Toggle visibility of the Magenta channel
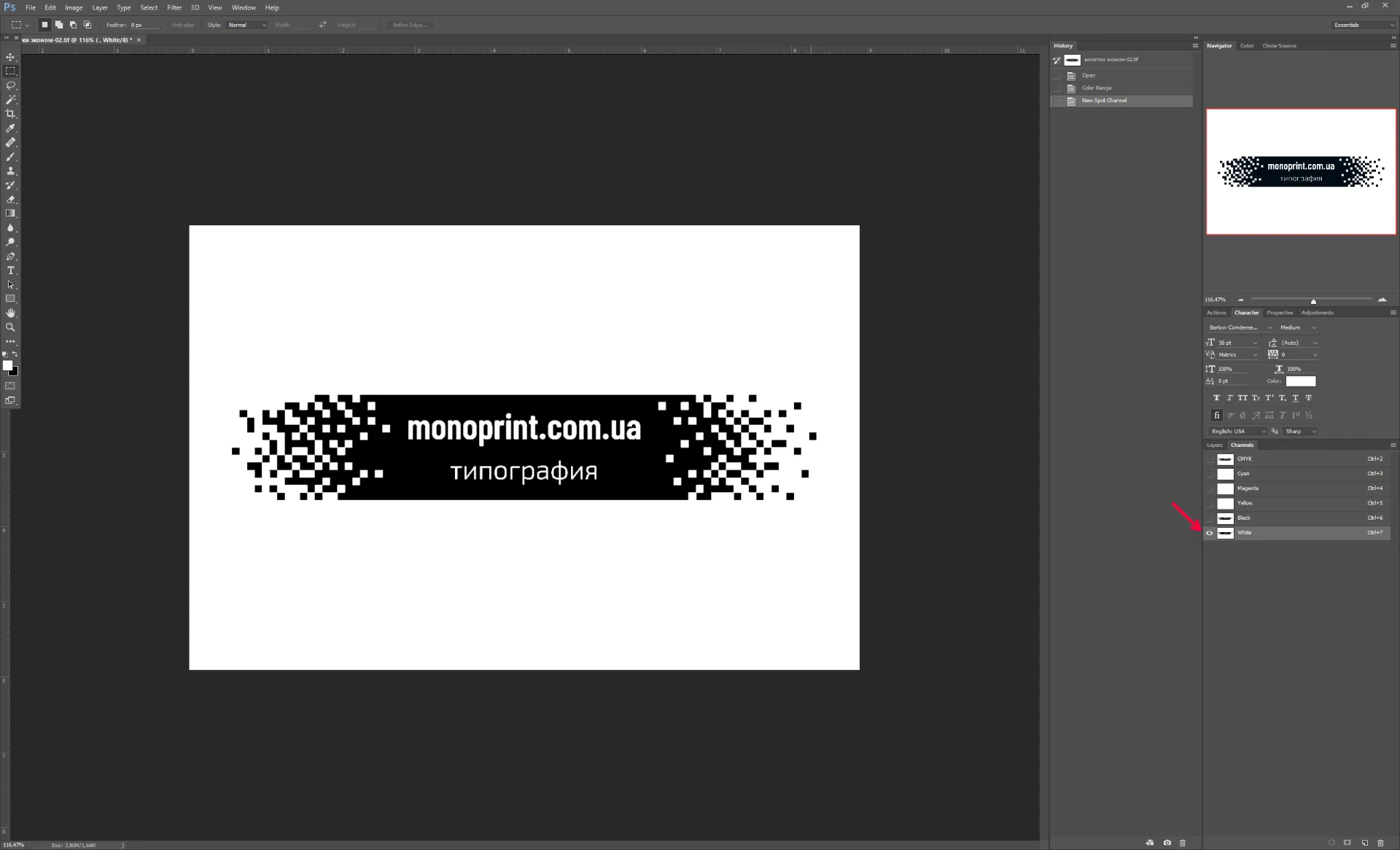The image size is (1400, 850). (x=1210, y=488)
